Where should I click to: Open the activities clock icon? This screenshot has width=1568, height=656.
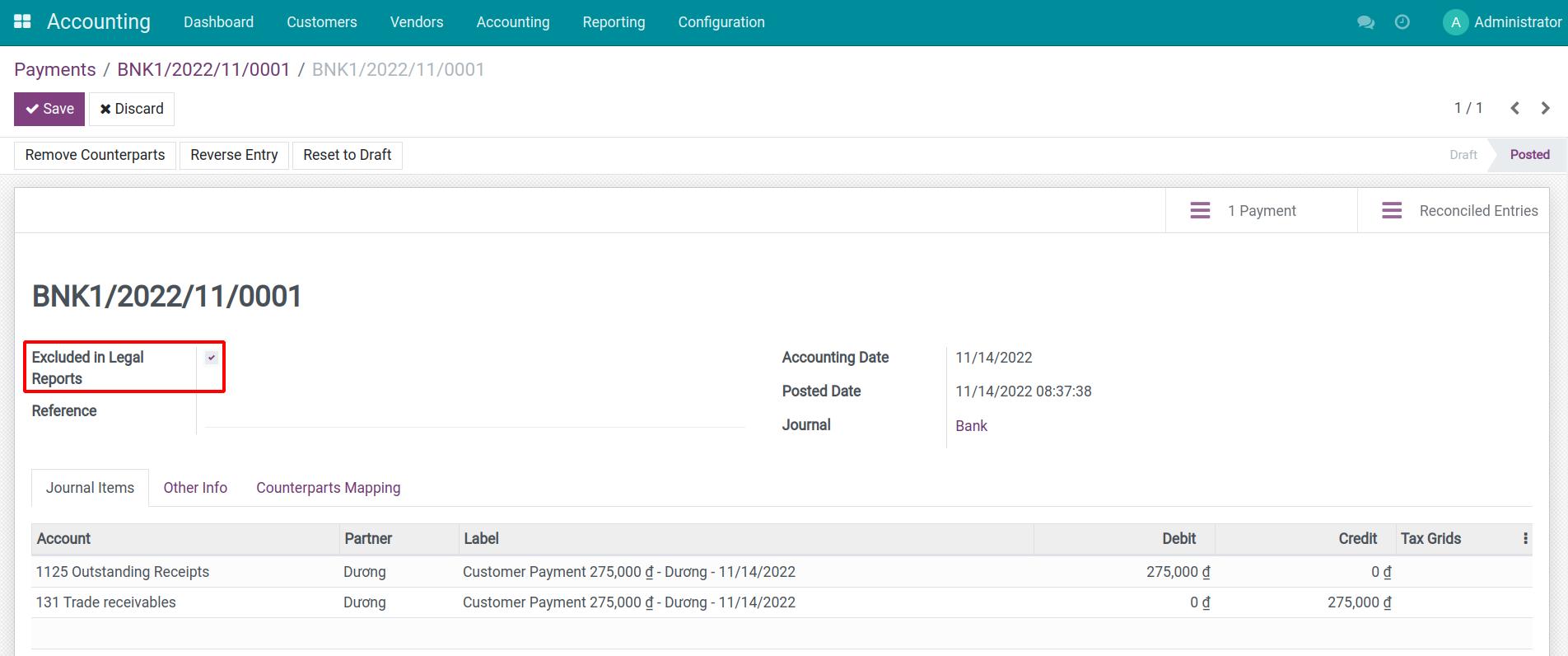pos(1402,22)
